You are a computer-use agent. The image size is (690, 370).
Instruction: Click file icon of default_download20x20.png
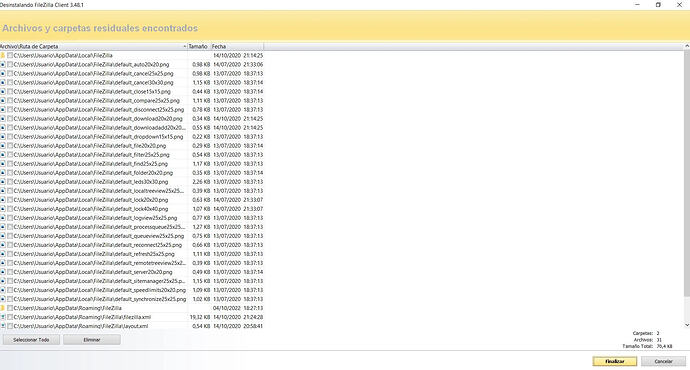point(3,119)
